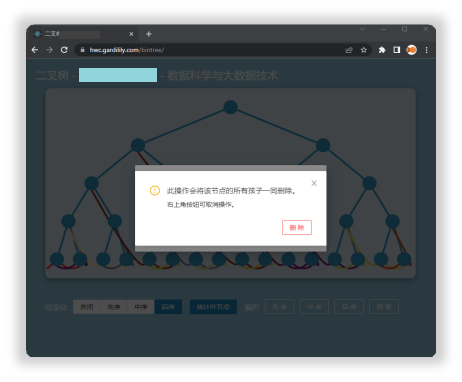This screenshot has width=462, height=382.
Task: Open the tab search chevron
Action: click(x=362, y=29)
